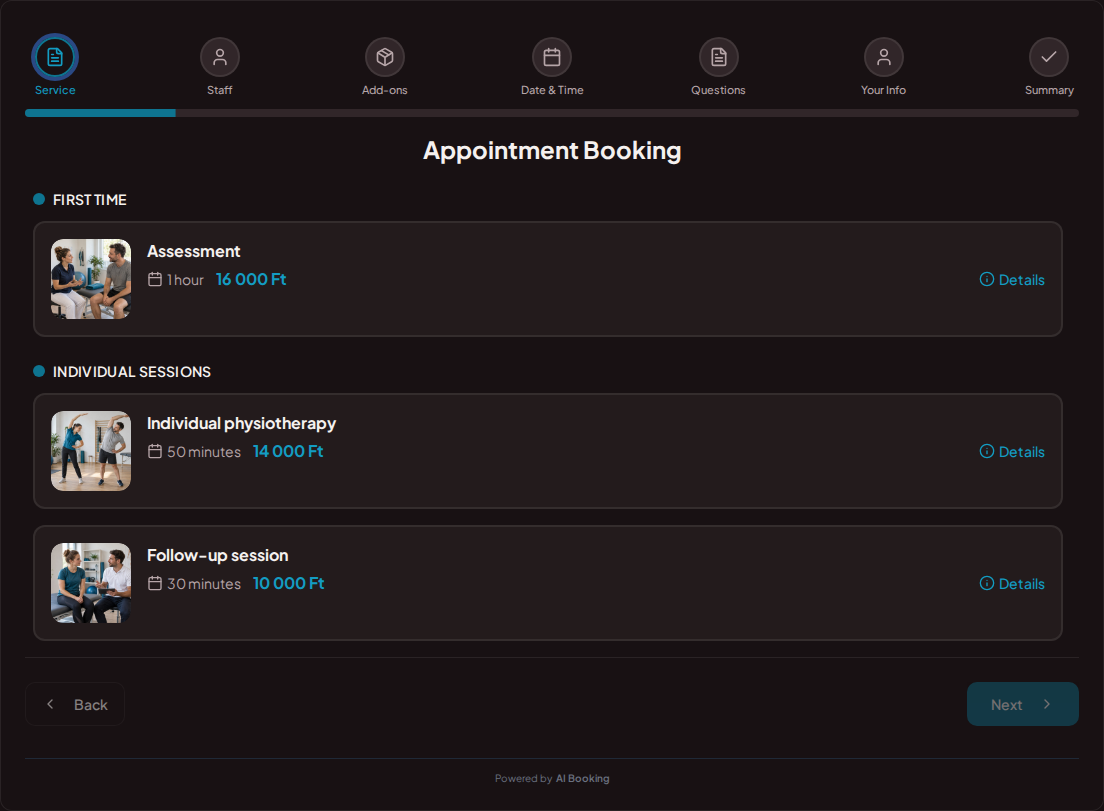Select the Your Info person icon
Viewport: 1104px width, 811px height.
click(884, 57)
